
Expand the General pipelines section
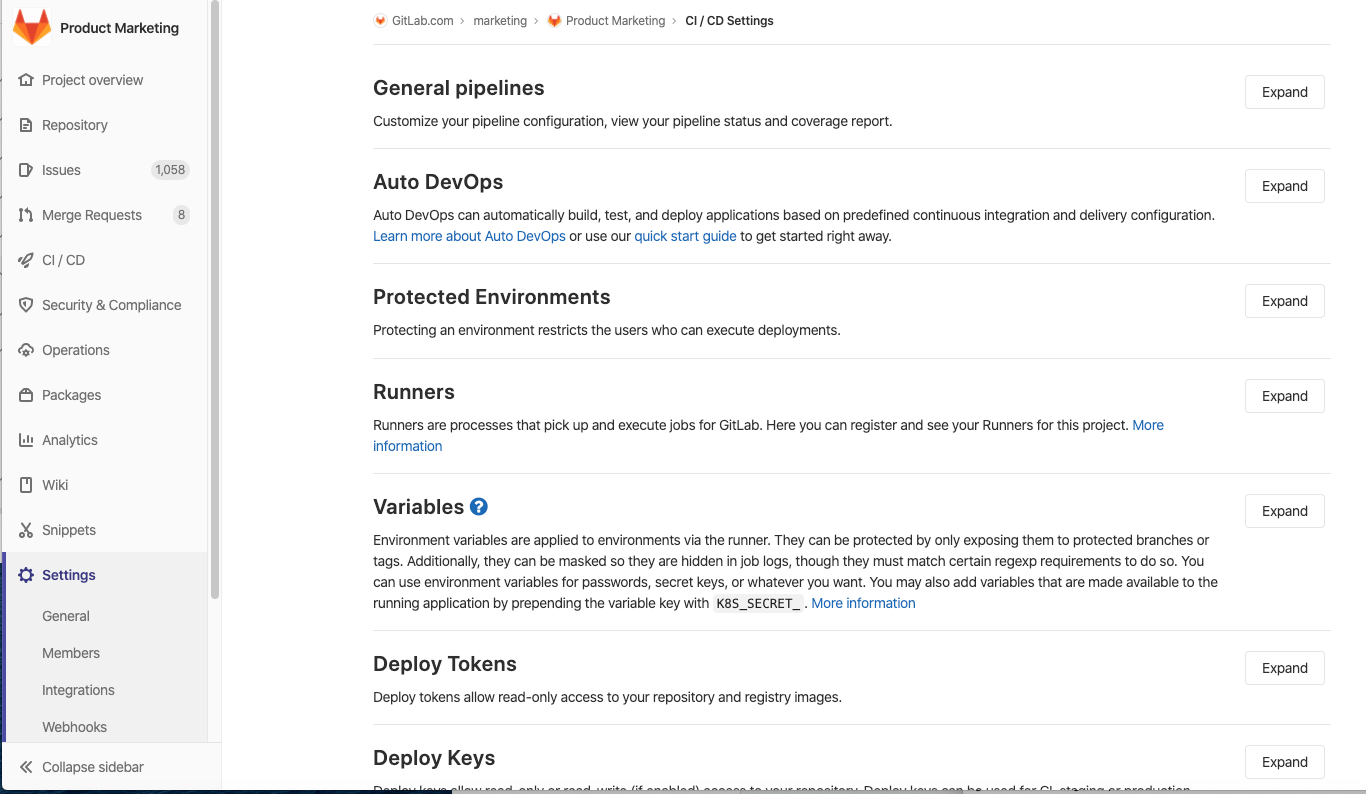coord(1284,92)
